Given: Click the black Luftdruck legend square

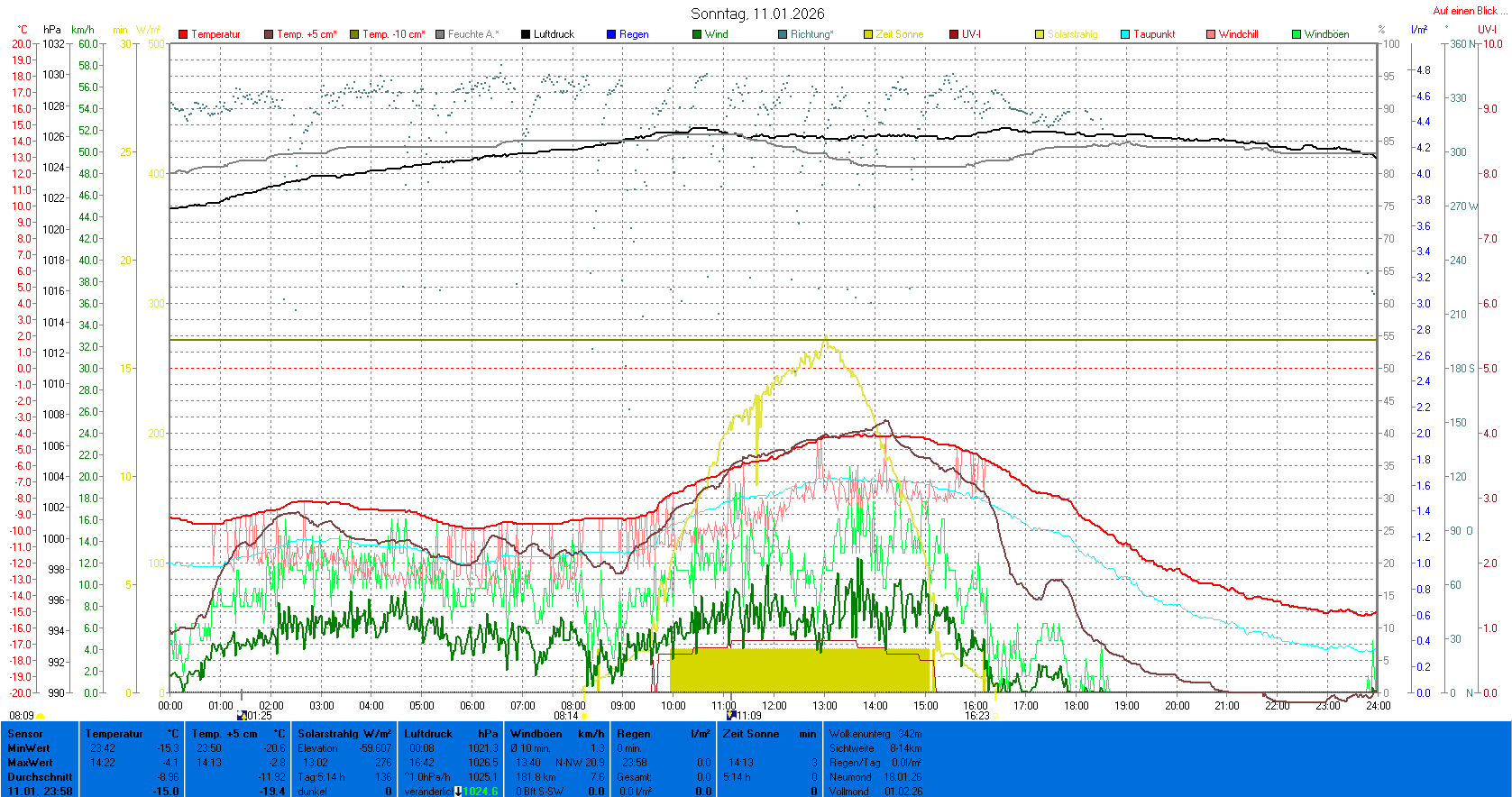Looking at the screenshot, I should (x=526, y=34).
